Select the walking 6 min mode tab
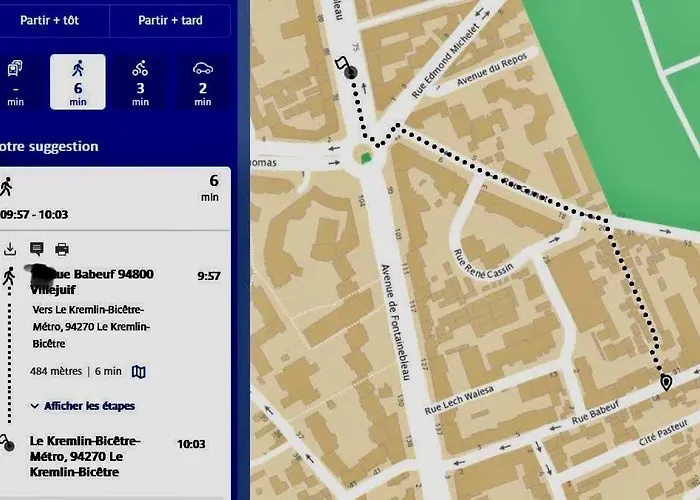The image size is (700, 500). (x=78, y=82)
